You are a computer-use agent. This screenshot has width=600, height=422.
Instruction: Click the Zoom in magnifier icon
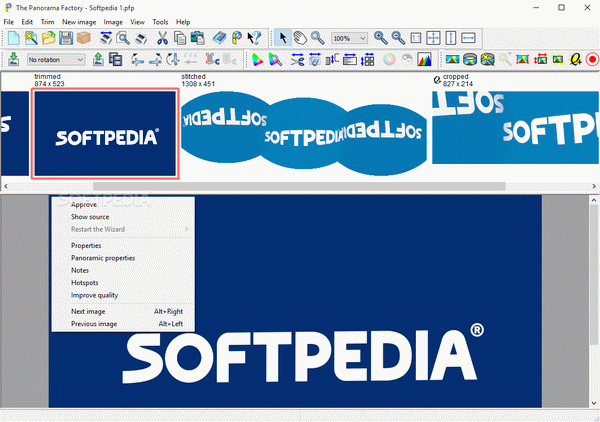(x=380, y=38)
